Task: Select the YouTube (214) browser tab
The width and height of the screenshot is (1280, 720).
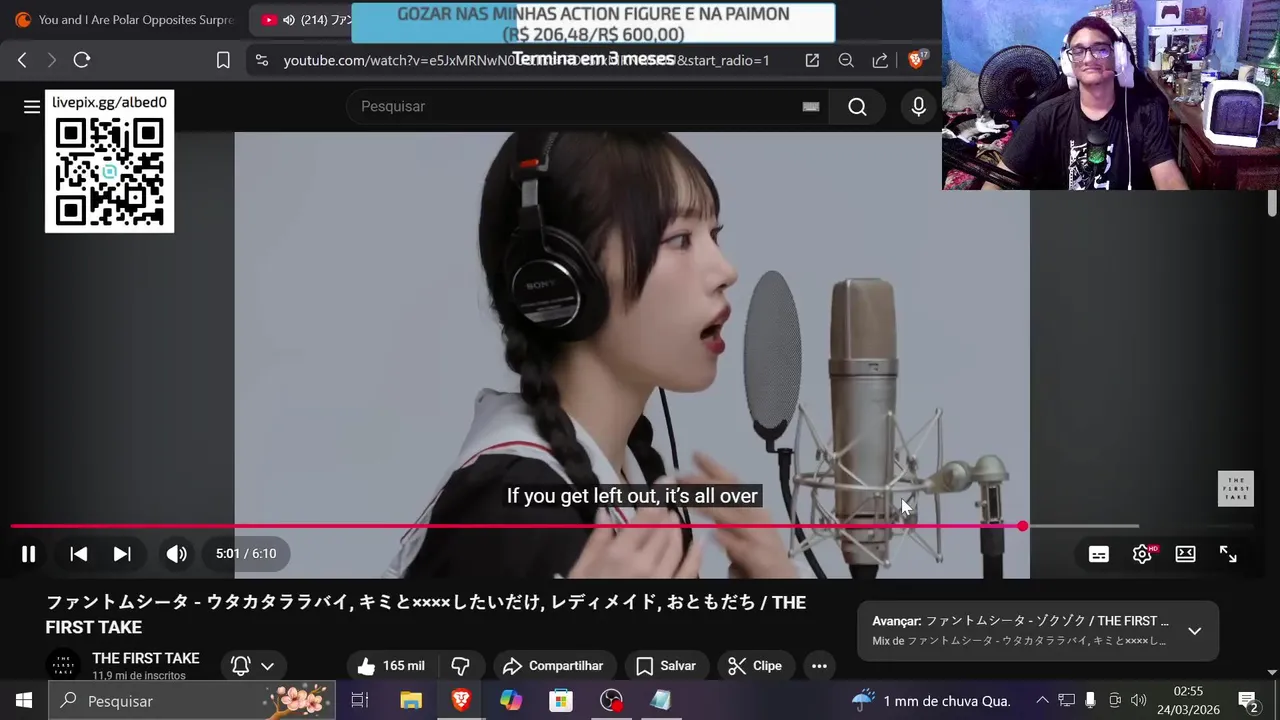Action: pos(300,20)
